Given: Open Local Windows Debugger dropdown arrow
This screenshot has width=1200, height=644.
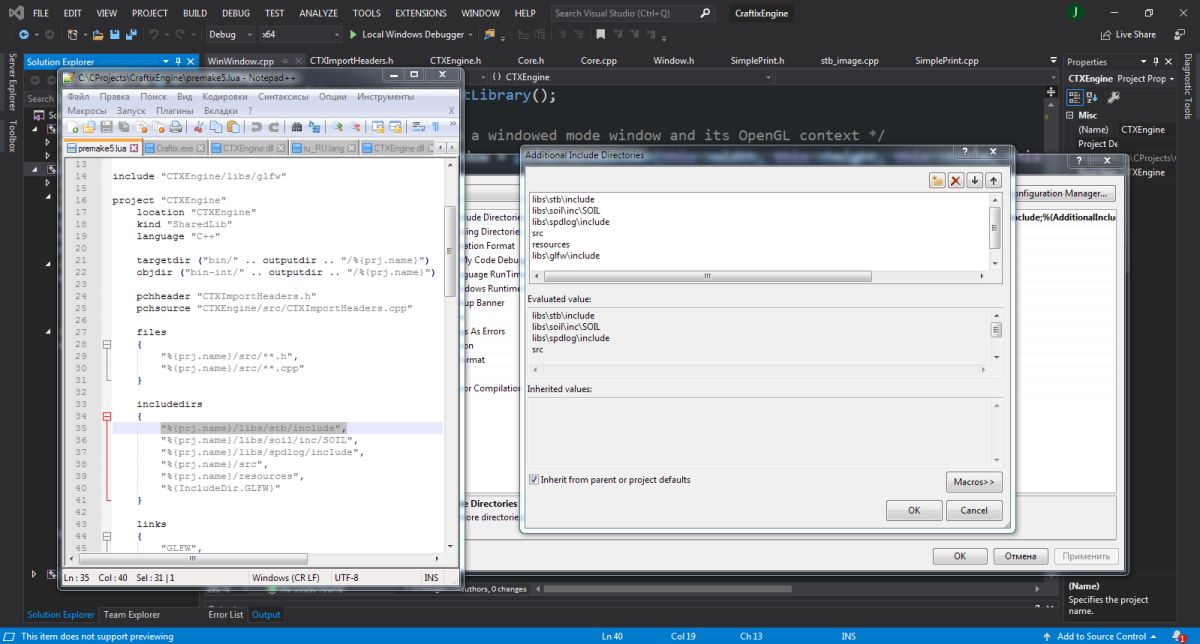Looking at the screenshot, I should (x=471, y=34).
